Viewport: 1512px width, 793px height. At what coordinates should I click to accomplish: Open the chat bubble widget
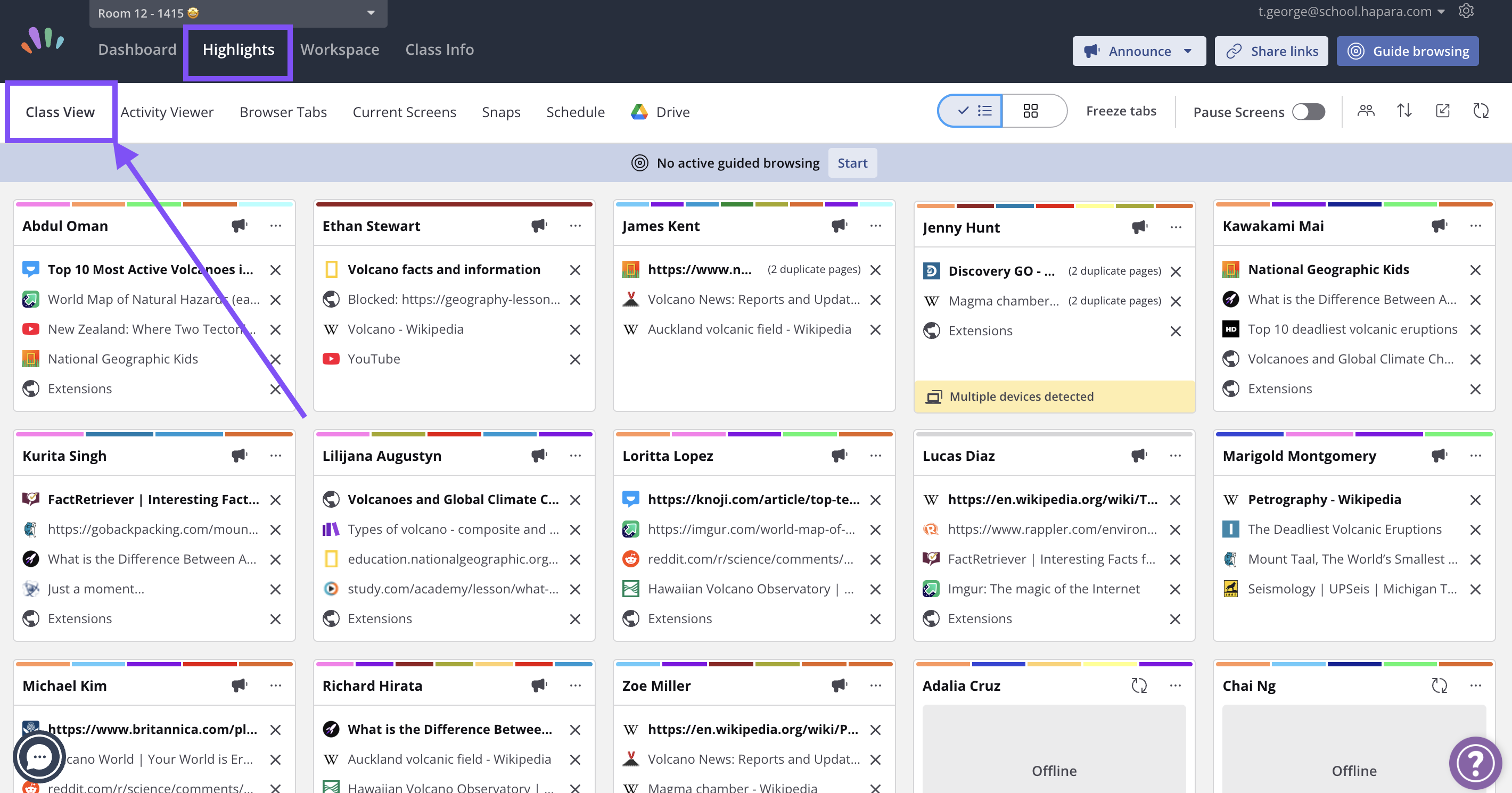click(39, 757)
